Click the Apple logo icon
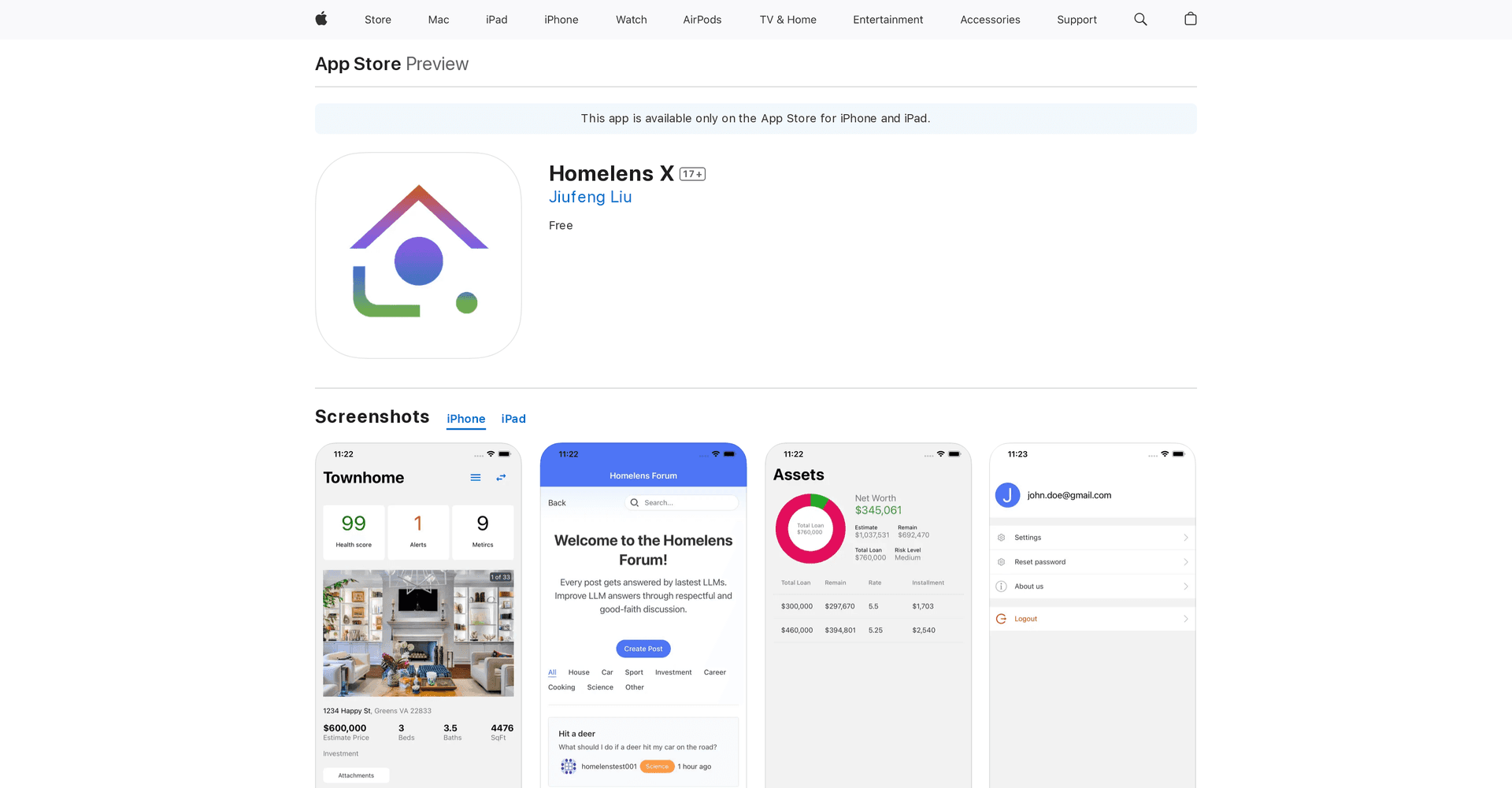 click(x=321, y=19)
